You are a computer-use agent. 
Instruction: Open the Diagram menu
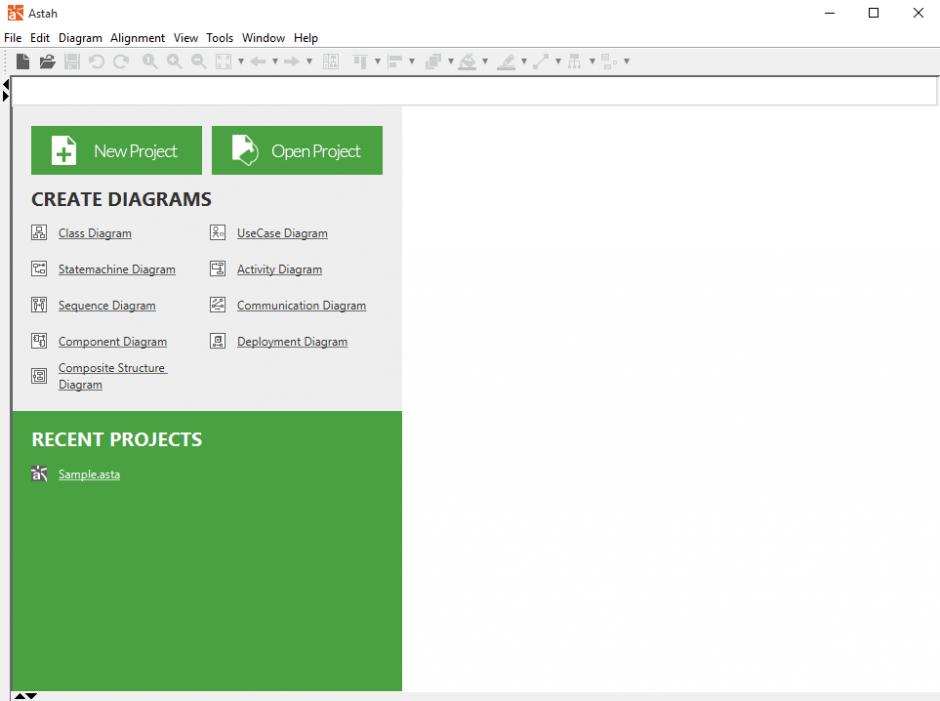point(80,38)
